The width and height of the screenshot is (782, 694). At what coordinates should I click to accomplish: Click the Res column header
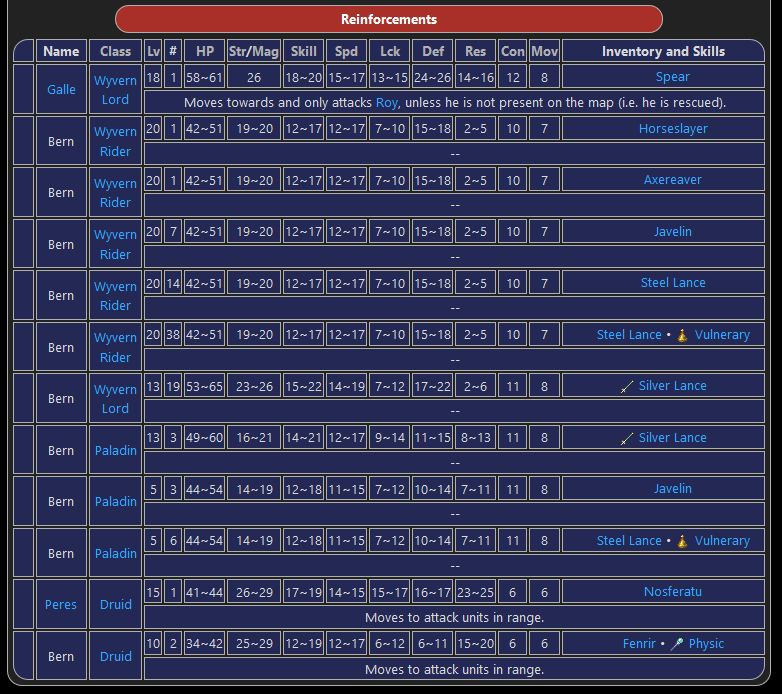point(475,51)
